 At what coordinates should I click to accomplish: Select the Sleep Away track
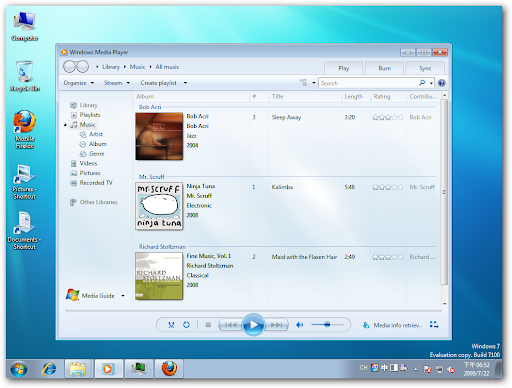tap(286, 117)
